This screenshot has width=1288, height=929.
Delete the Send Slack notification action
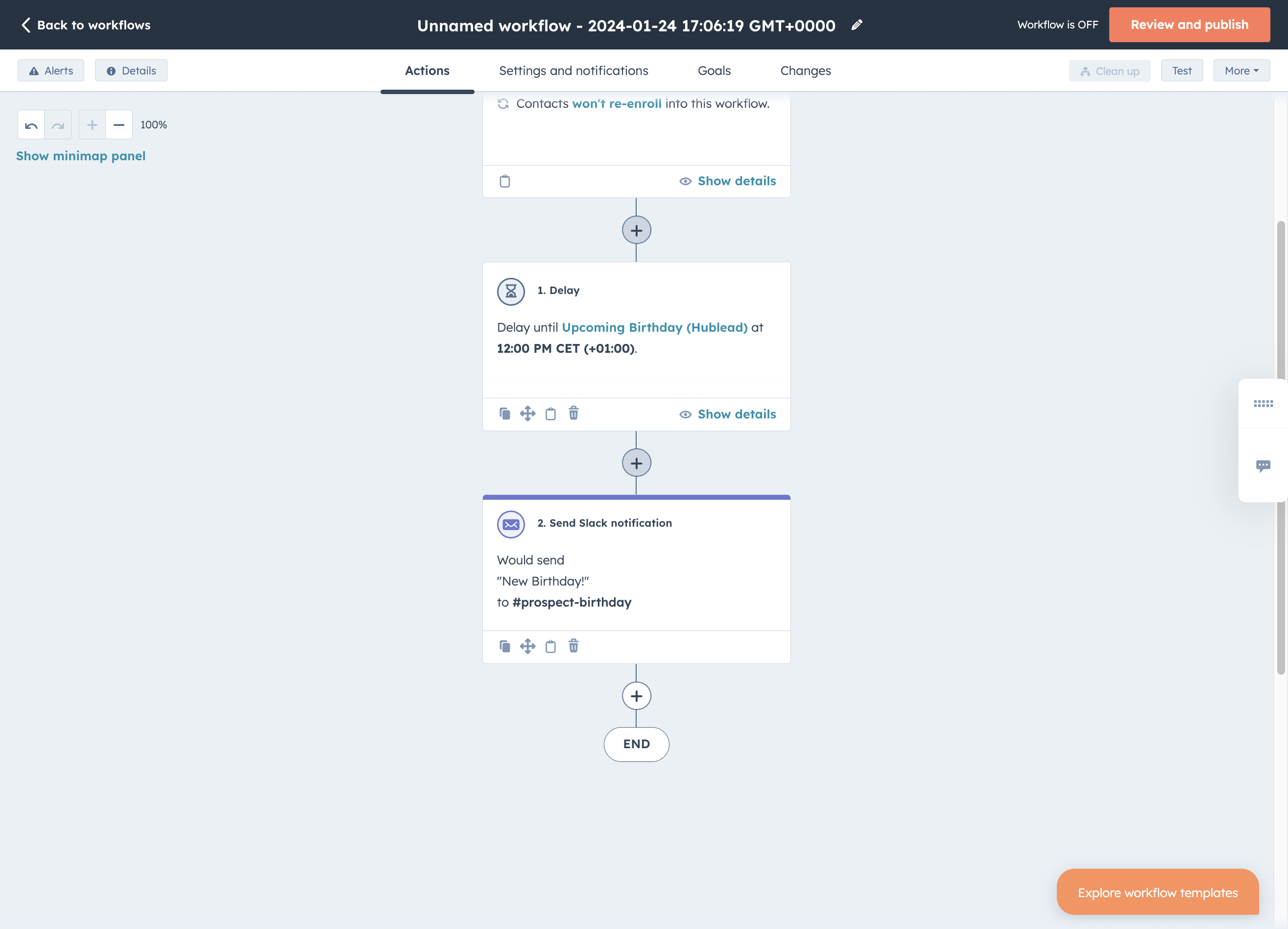point(573,645)
